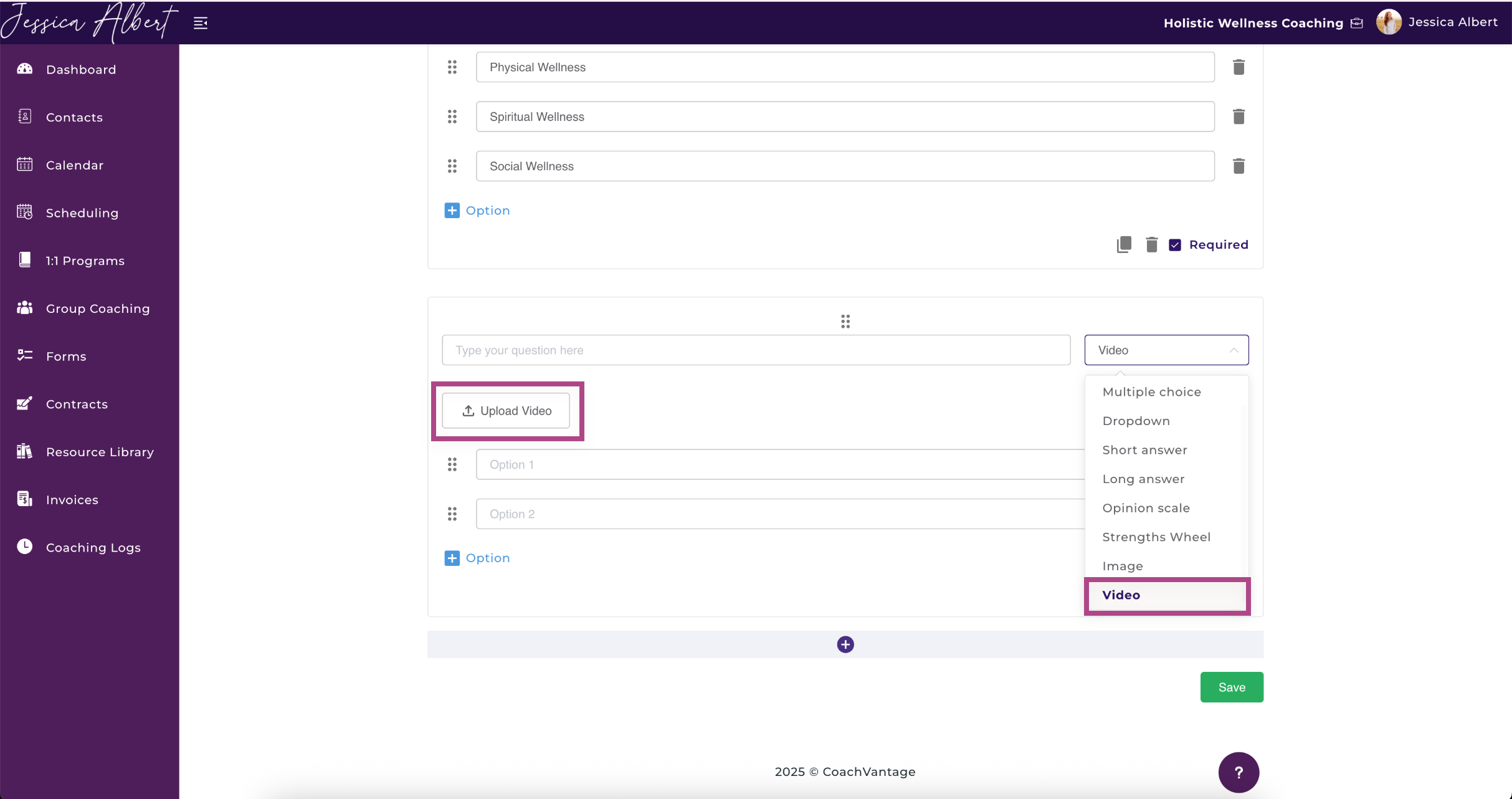Select Video question type
The image size is (1512, 799).
click(1167, 595)
